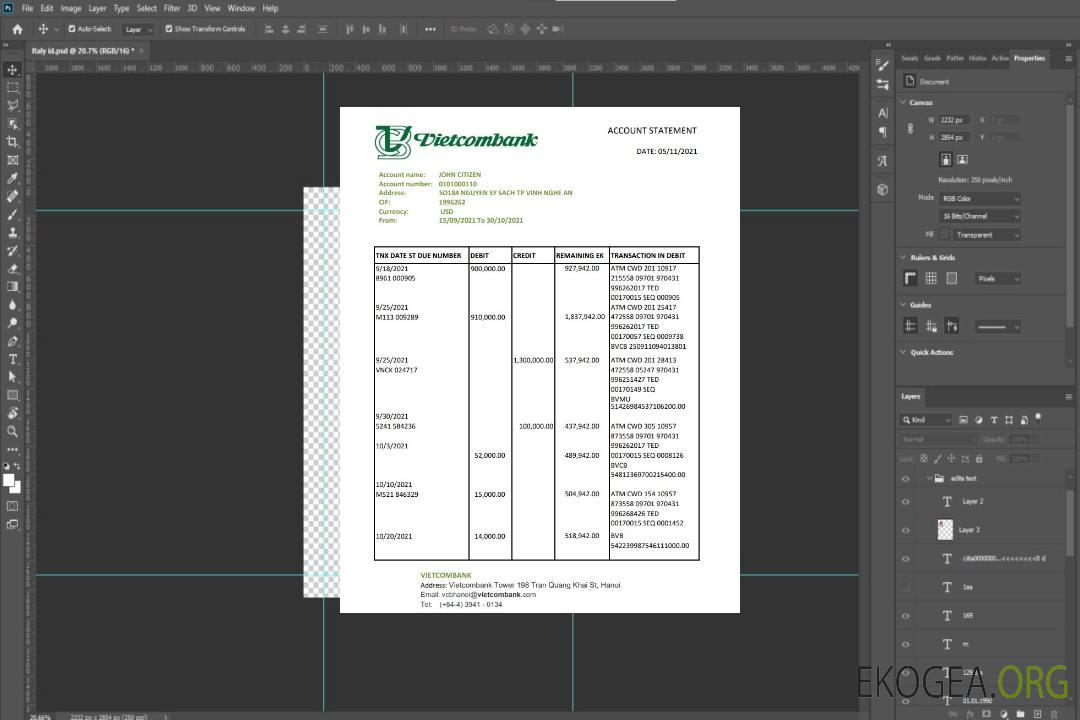Select the Lasso tool
1080x720 pixels.
coord(12,105)
